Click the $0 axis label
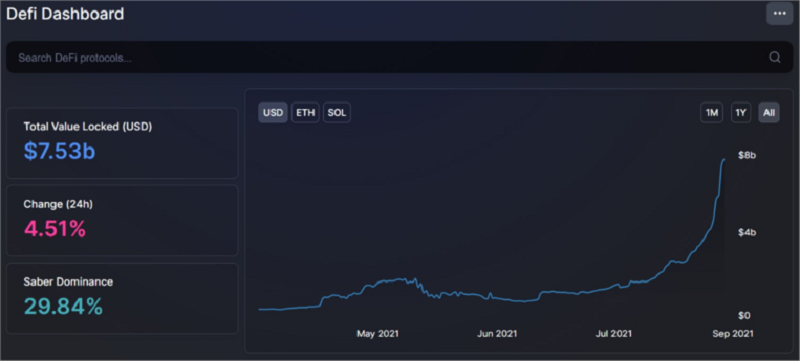Image resolution: width=800 pixels, height=361 pixels. point(744,316)
